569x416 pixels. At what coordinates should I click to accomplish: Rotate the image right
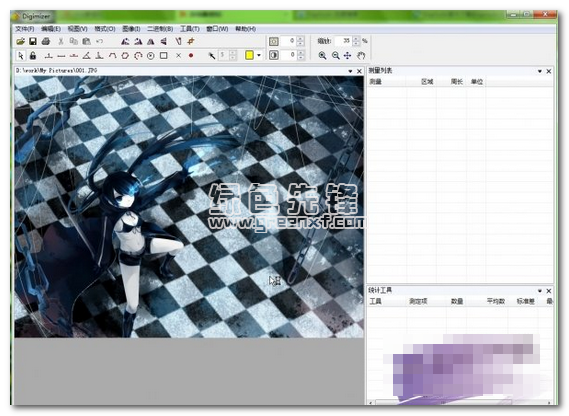(138, 41)
